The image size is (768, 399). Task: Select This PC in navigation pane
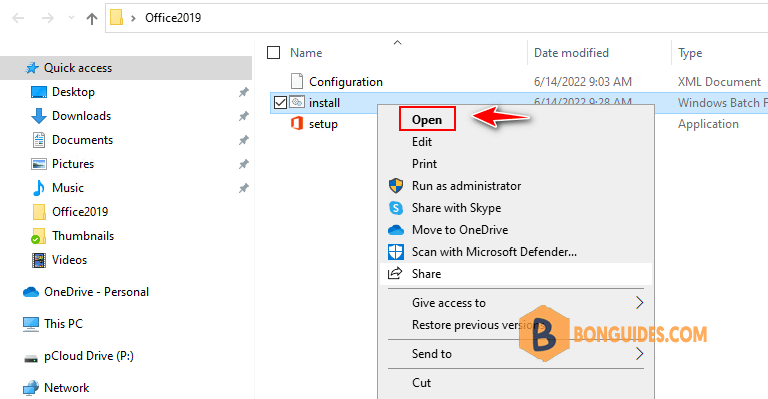click(64, 324)
